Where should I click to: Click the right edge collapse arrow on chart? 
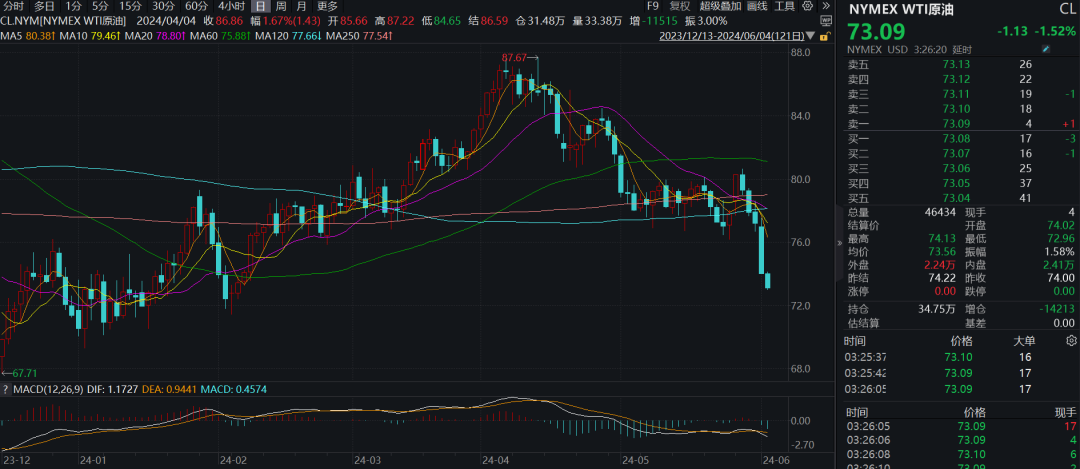[838, 243]
